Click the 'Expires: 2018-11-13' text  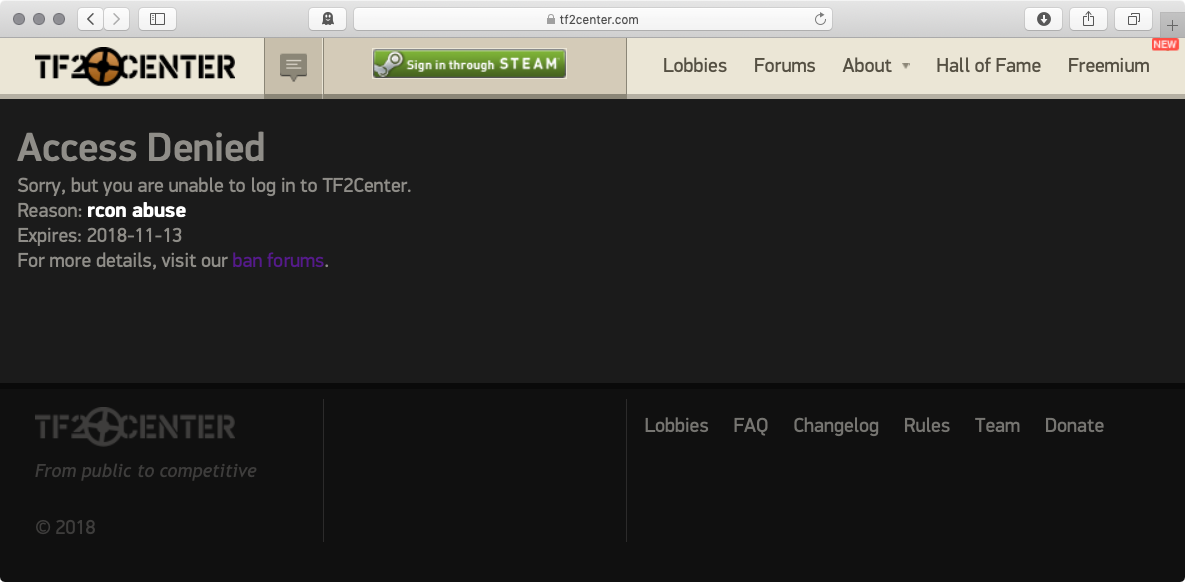coord(100,235)
